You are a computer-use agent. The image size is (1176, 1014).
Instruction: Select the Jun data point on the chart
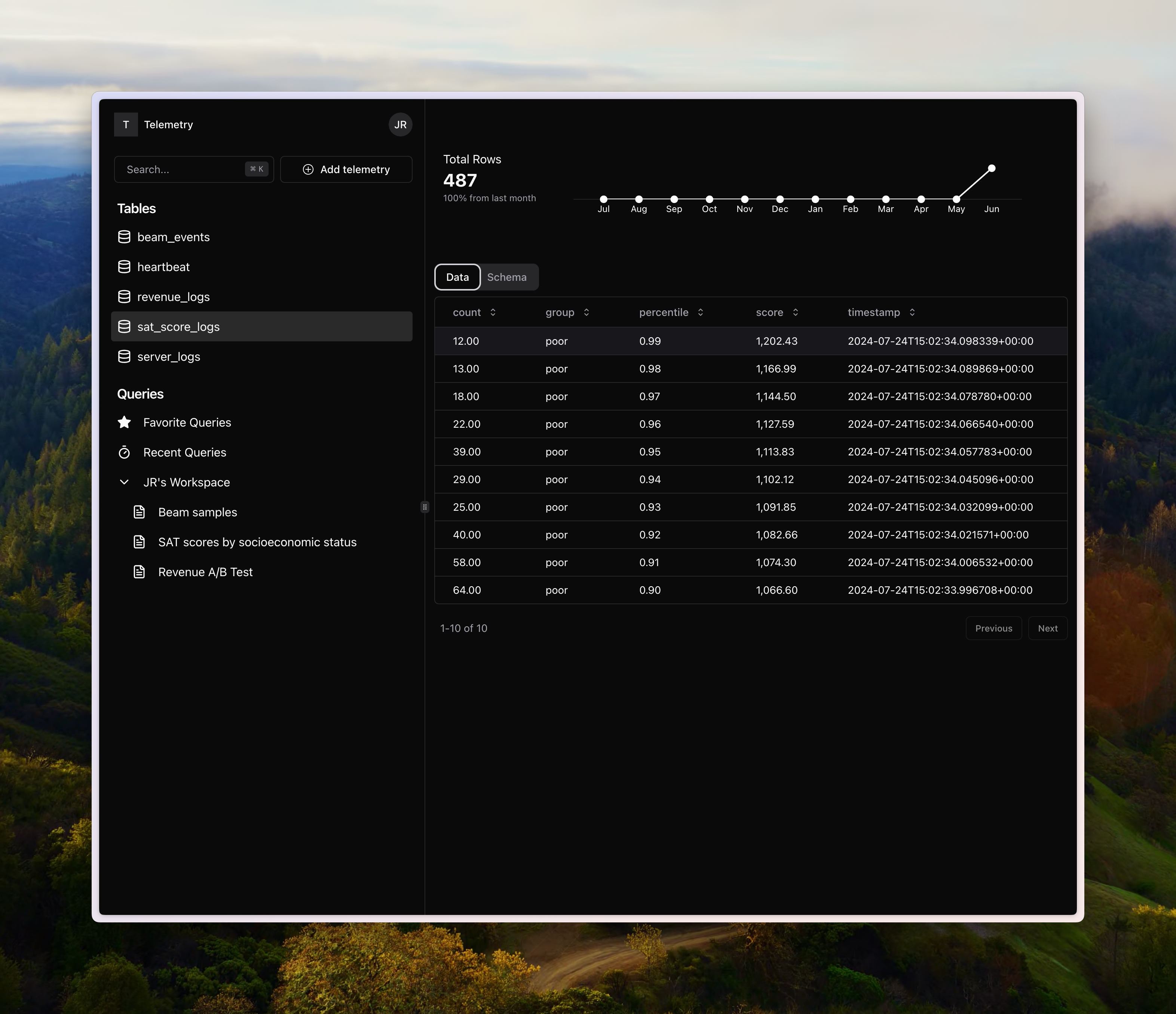pyautogui.click(x=992, y=168)
